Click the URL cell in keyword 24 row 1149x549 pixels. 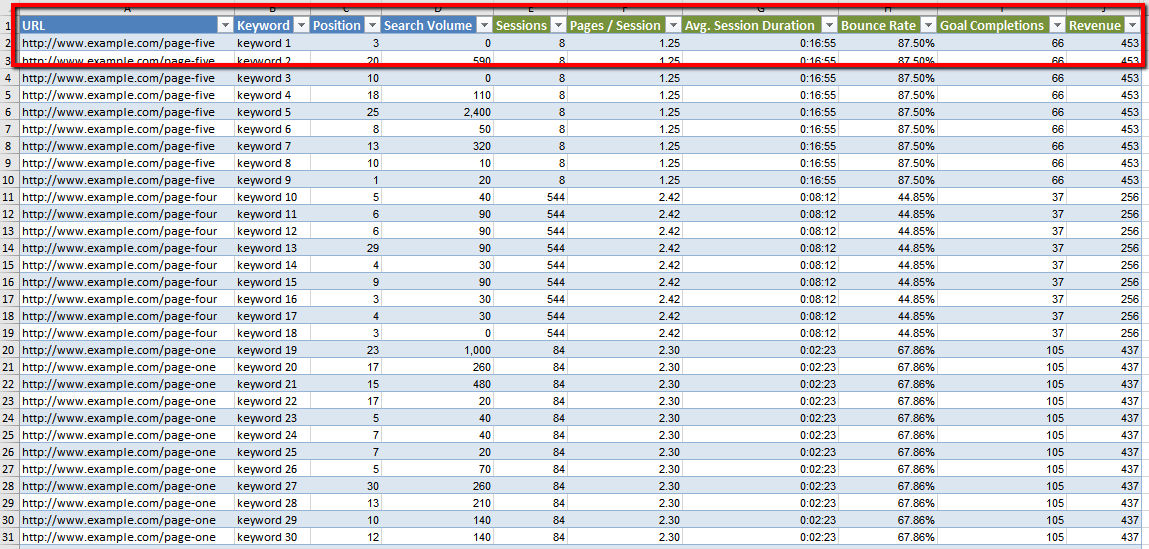[127, 435]
